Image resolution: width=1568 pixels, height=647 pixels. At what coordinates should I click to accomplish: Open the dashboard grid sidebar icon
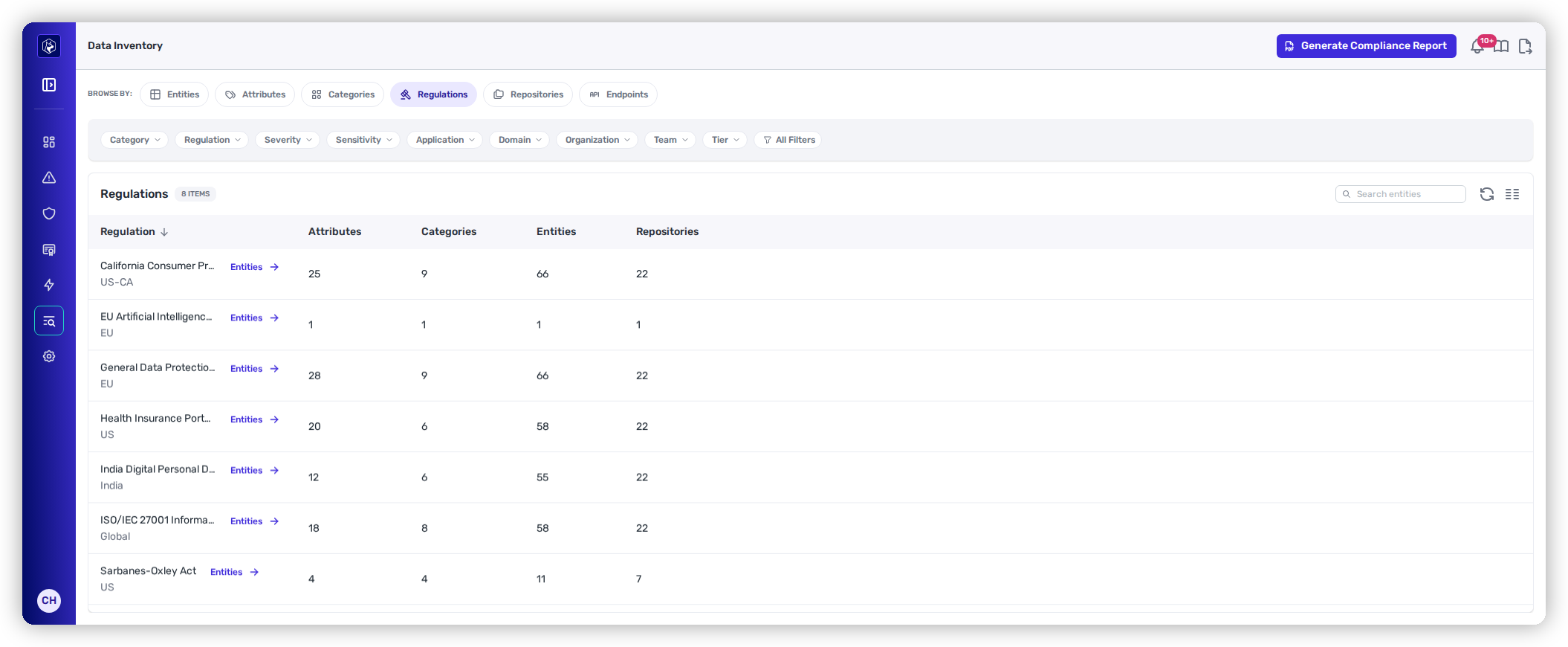pyautogui.click(x=49, y=142)
